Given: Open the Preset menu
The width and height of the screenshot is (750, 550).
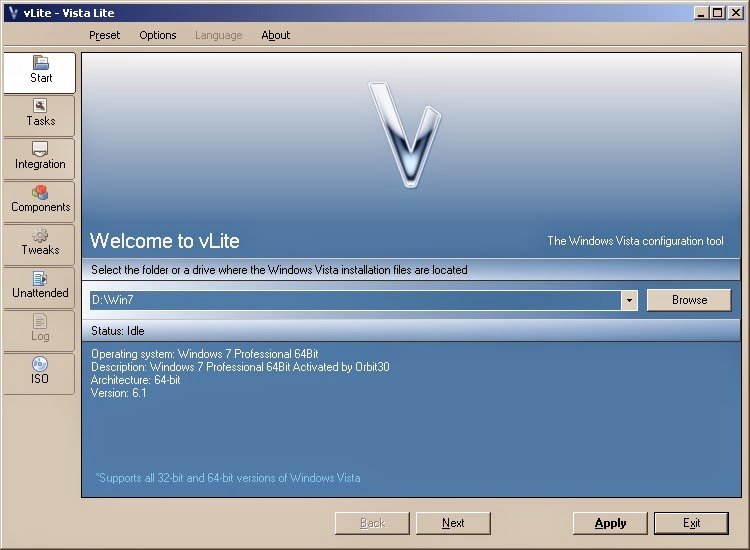Looking at the screenshot, I should (x=104, y=35).
